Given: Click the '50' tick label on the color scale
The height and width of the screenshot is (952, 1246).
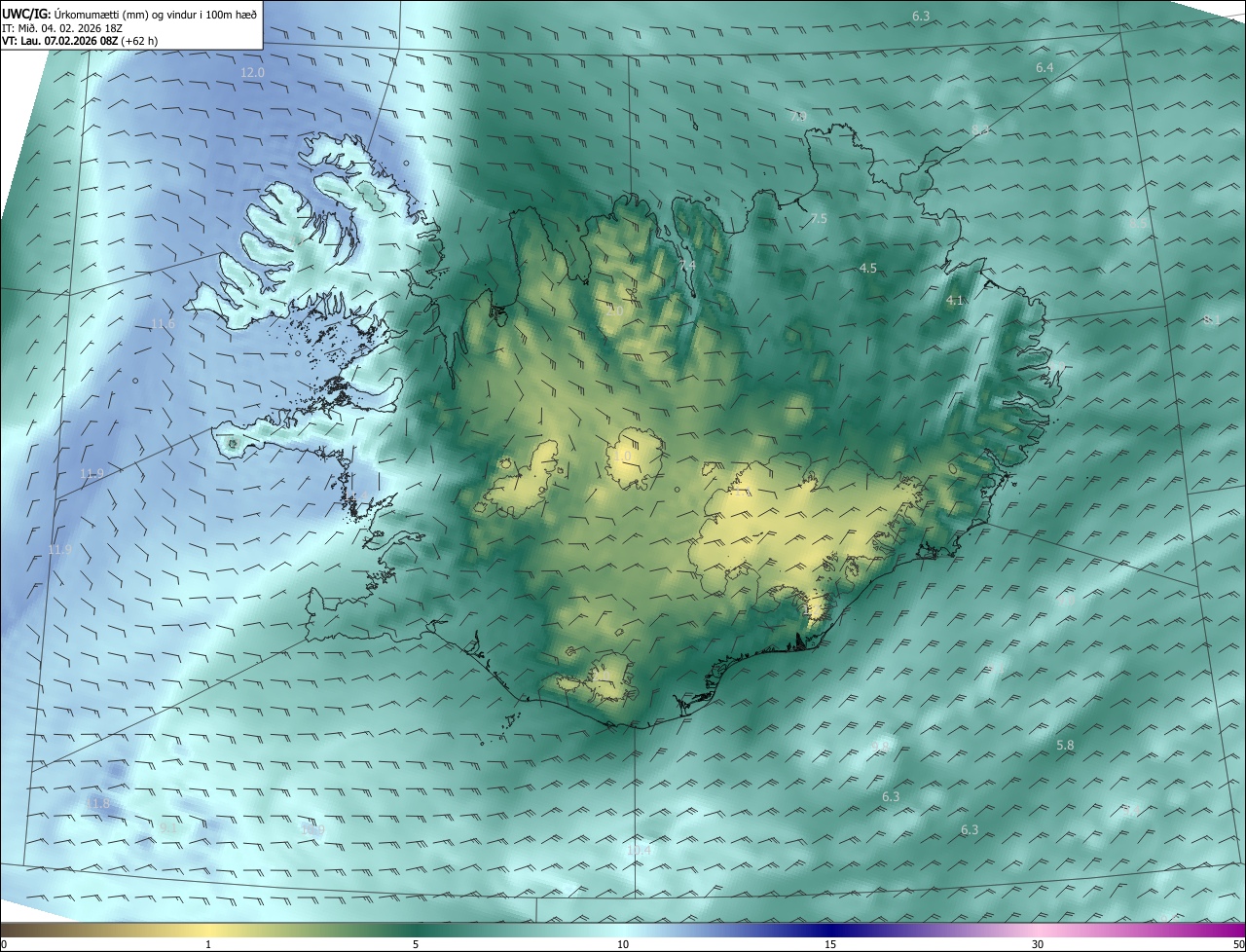Looking at the screenshot, I should (x=1238, y=944).
